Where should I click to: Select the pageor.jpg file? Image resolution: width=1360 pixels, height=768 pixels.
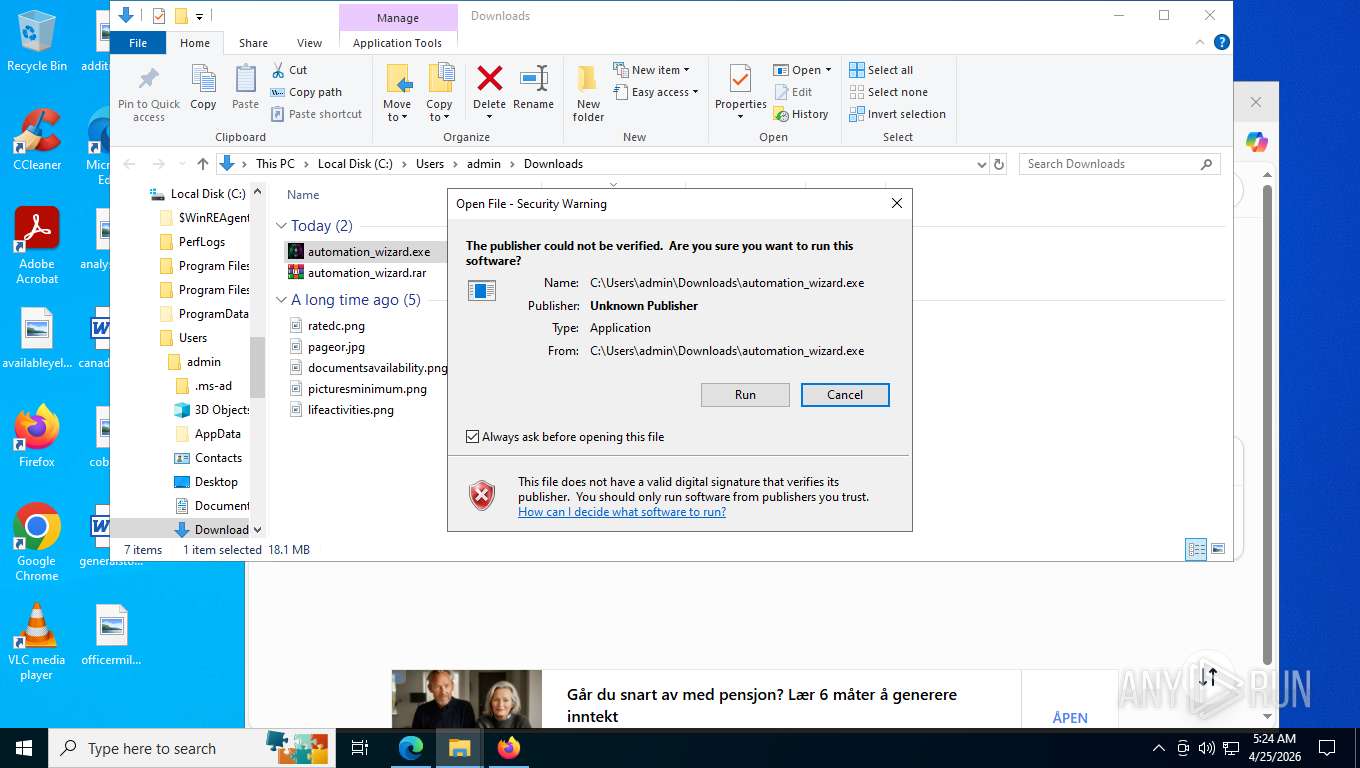(x=336, y=347)
